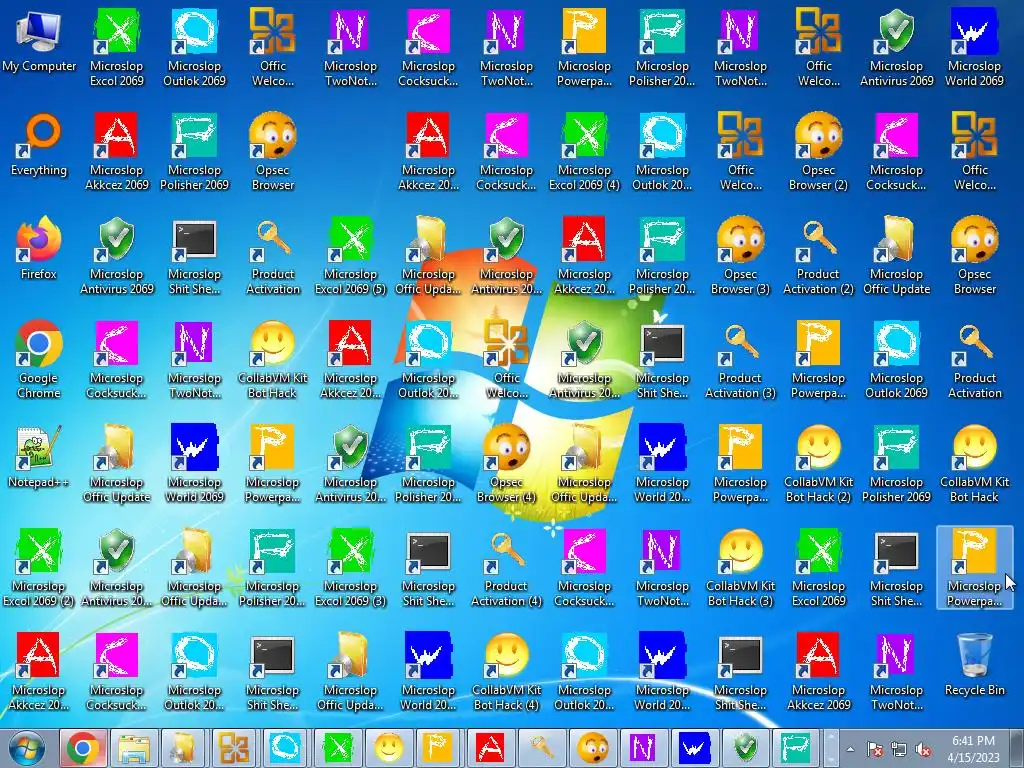Select the Firefox desktop shortcut
This screenshot has width=1024, height=768.
tap(39, 249)
